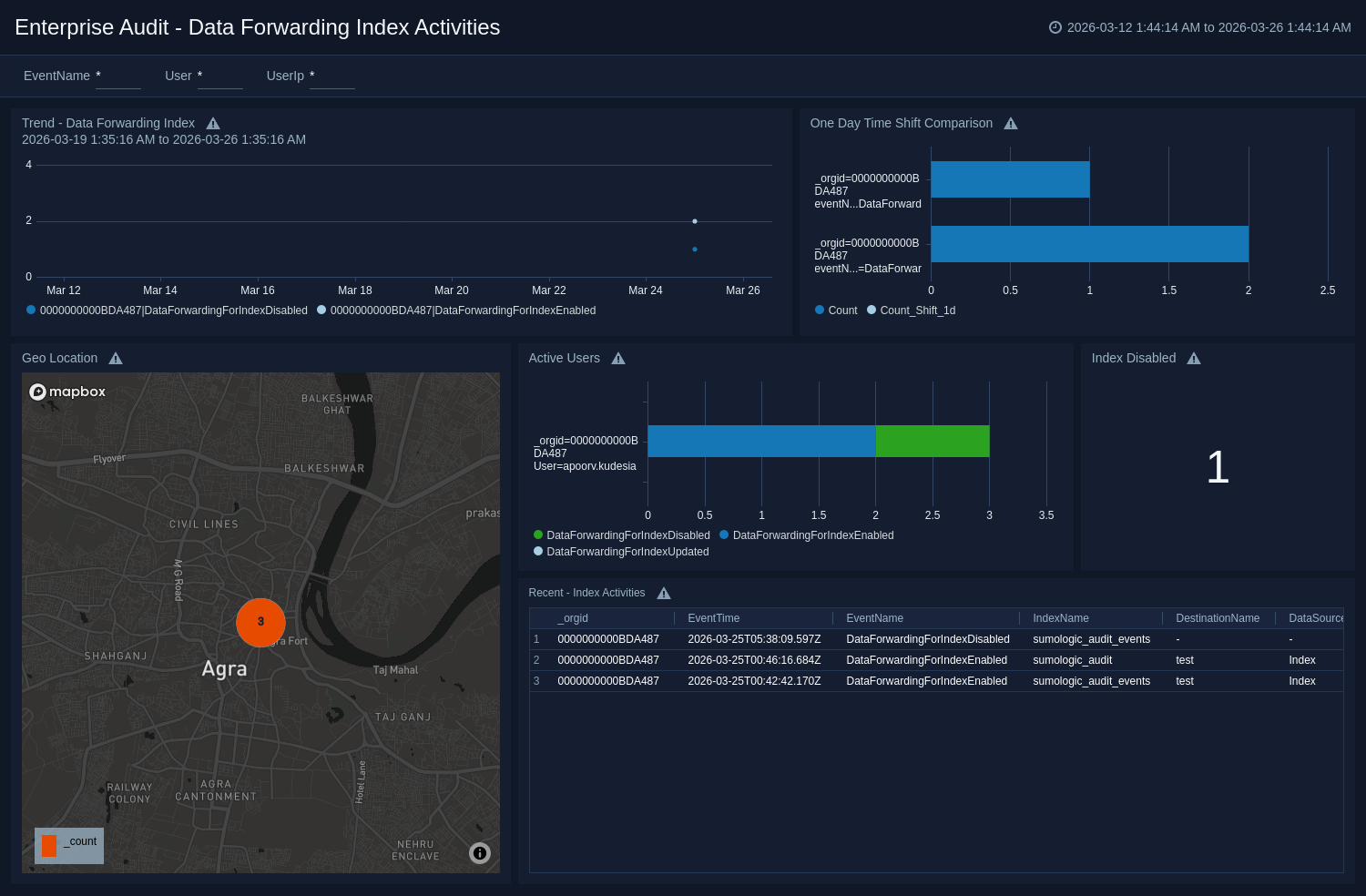Viewport: 1366px width, 896px height.
Task: Click the orange cluster marker on Agra
Action: tap(260, 622)
